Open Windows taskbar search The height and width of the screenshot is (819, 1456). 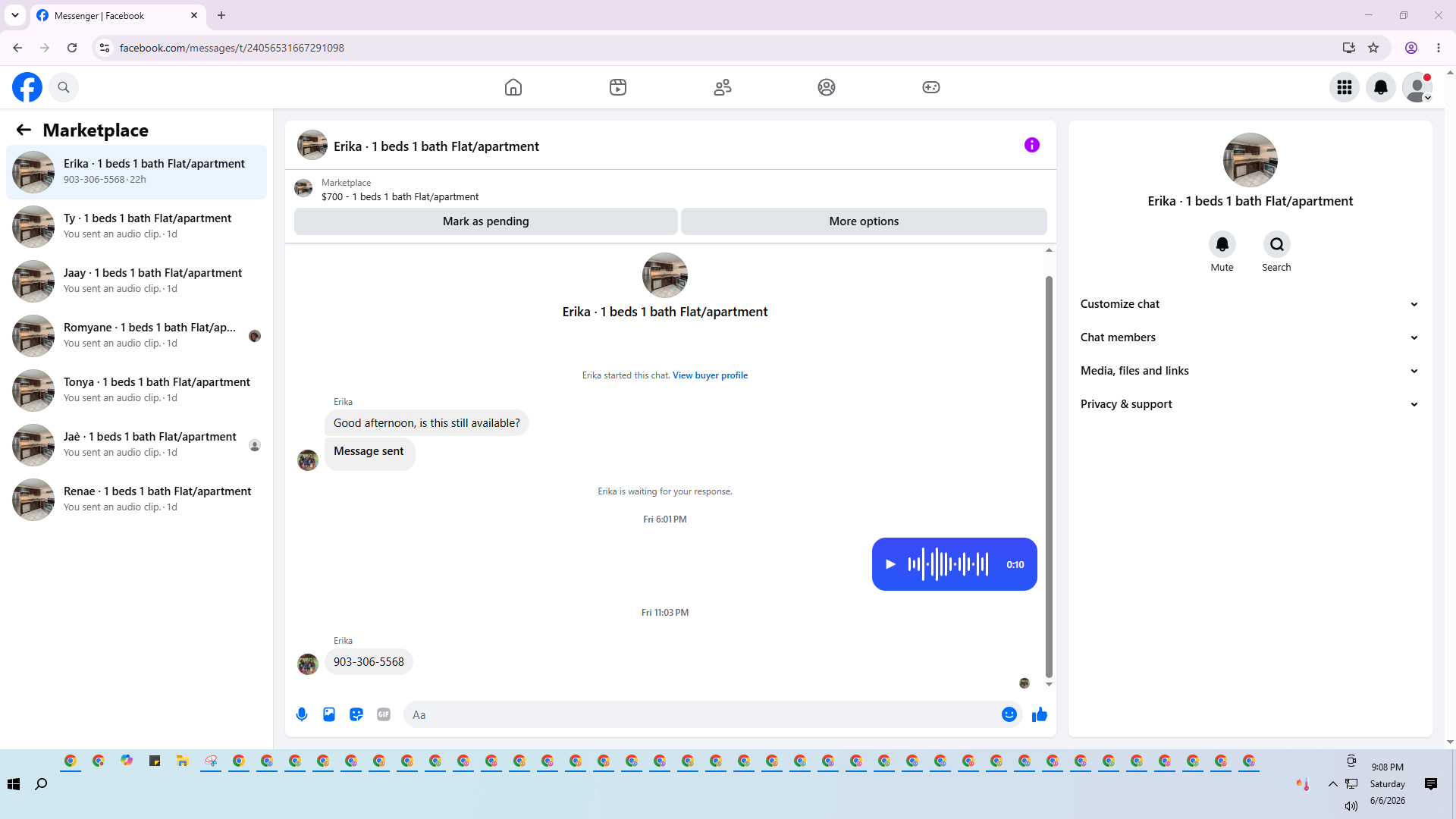point(42,784)
